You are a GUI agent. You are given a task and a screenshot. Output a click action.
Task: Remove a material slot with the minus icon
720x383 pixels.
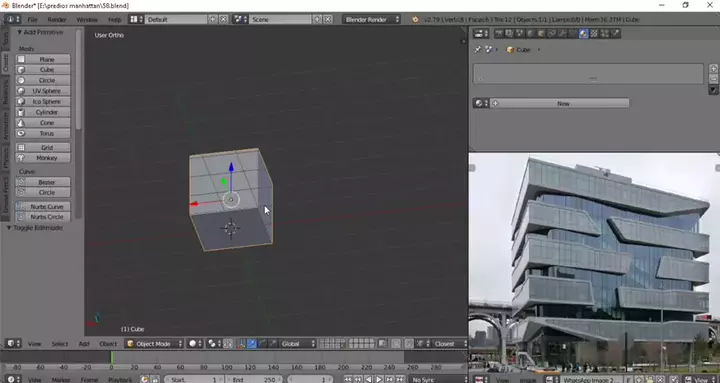click(713, 79)
